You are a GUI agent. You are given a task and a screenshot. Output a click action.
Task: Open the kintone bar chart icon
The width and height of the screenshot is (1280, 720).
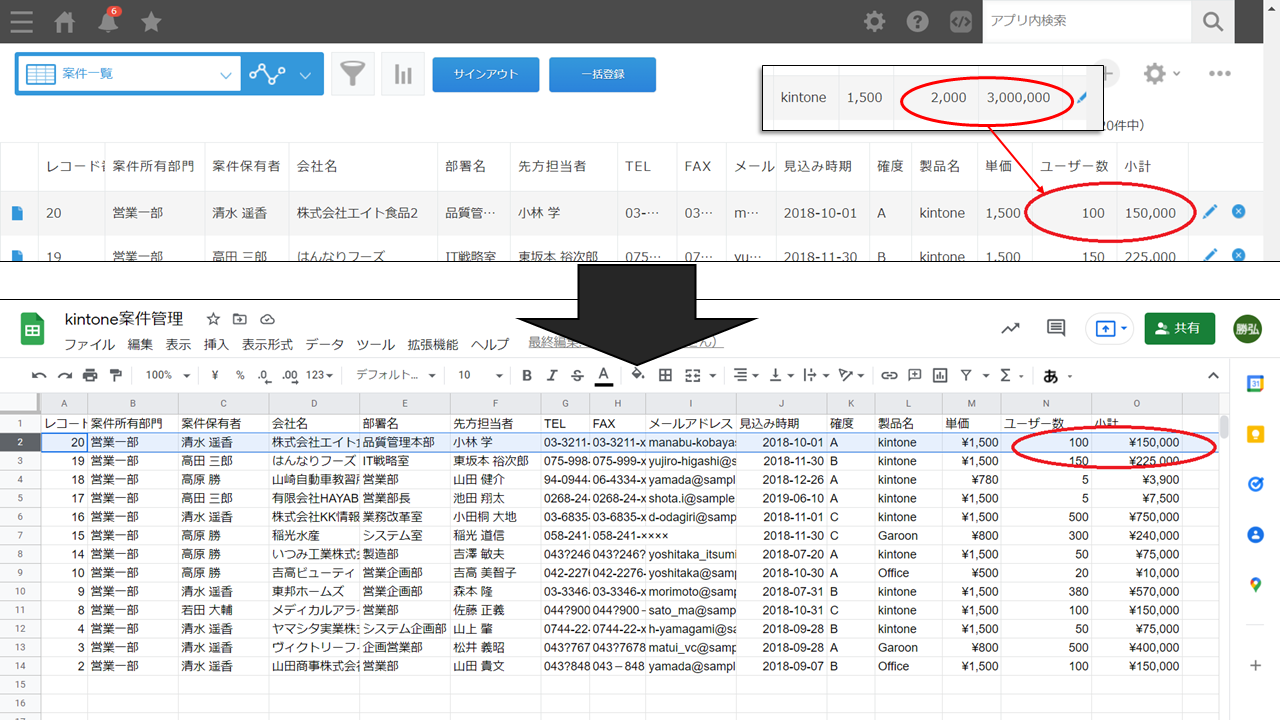(403, 75)
